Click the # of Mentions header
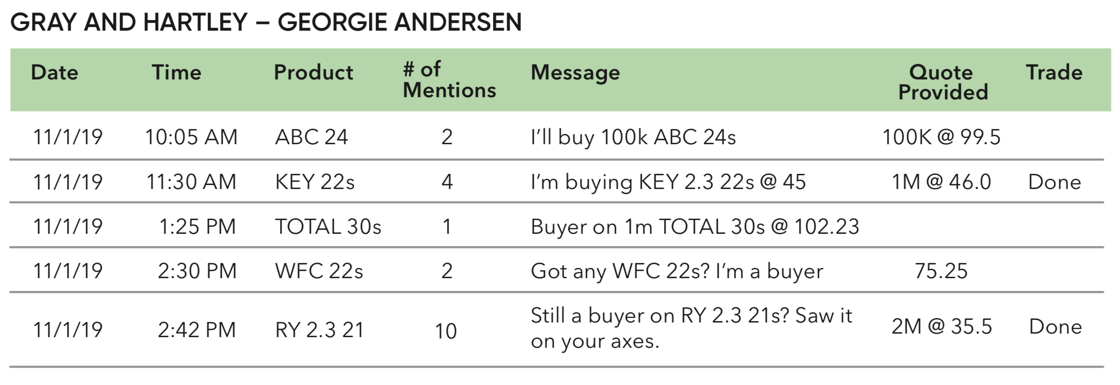Screen dimensions: 1120x385 click(449, 80)
